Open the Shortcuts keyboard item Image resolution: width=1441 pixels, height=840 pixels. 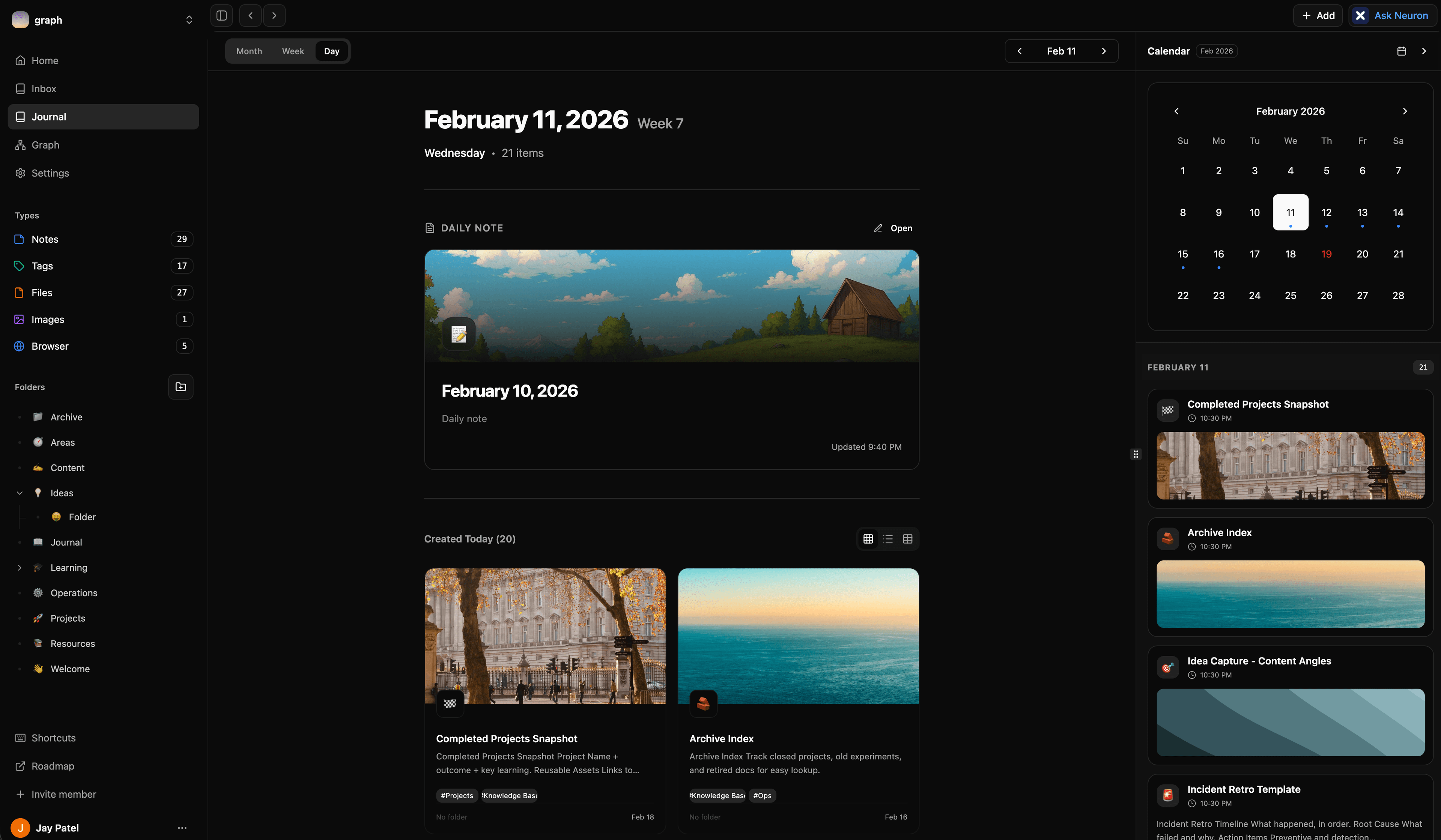[53, 738]
